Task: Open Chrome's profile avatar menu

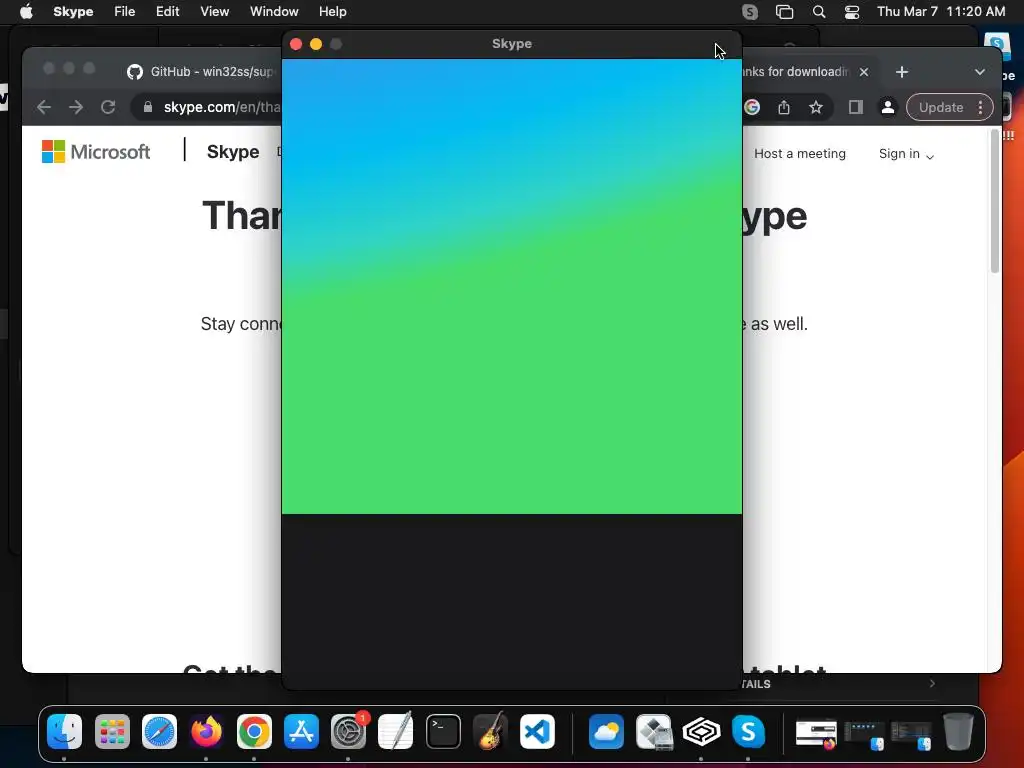Action: coord(888,107)
